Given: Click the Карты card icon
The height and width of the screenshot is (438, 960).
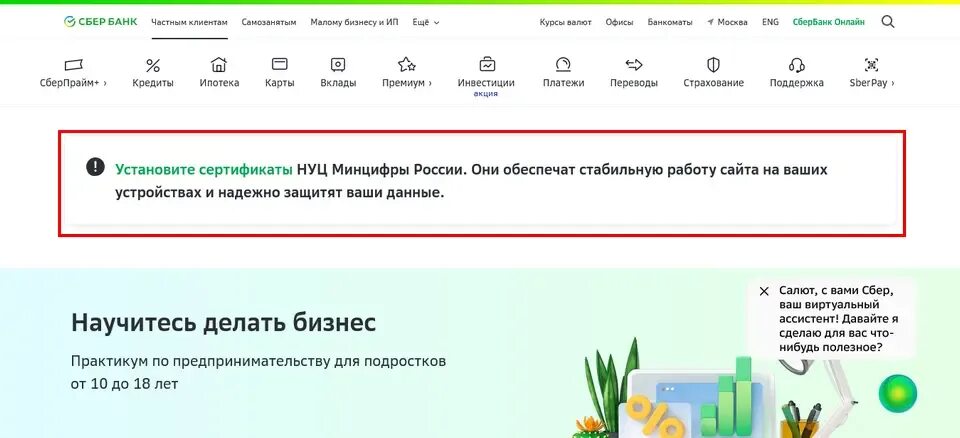Looking at the screenshot, I should coord(280,64).
